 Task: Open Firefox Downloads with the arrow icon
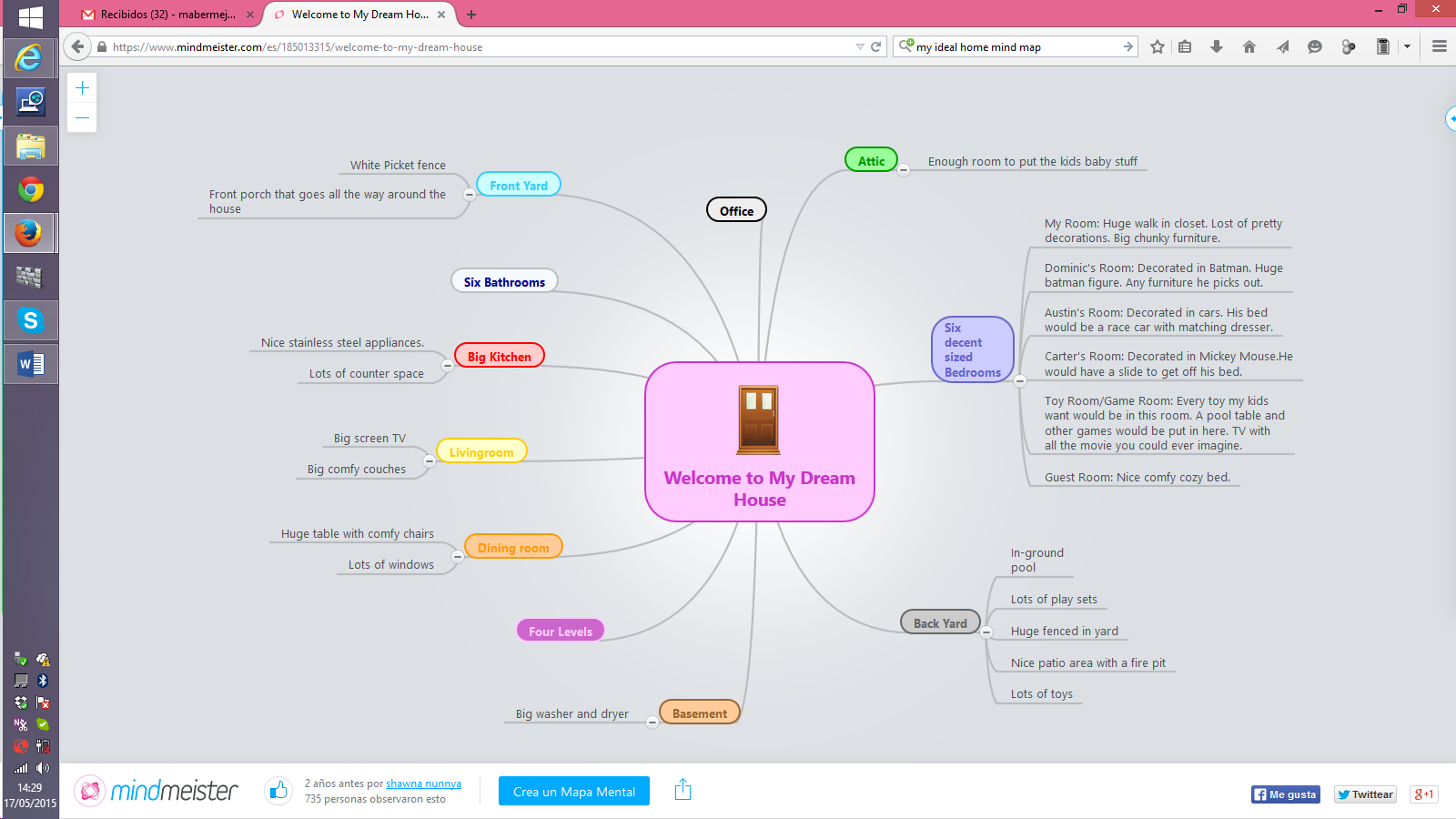(1217, 46)
